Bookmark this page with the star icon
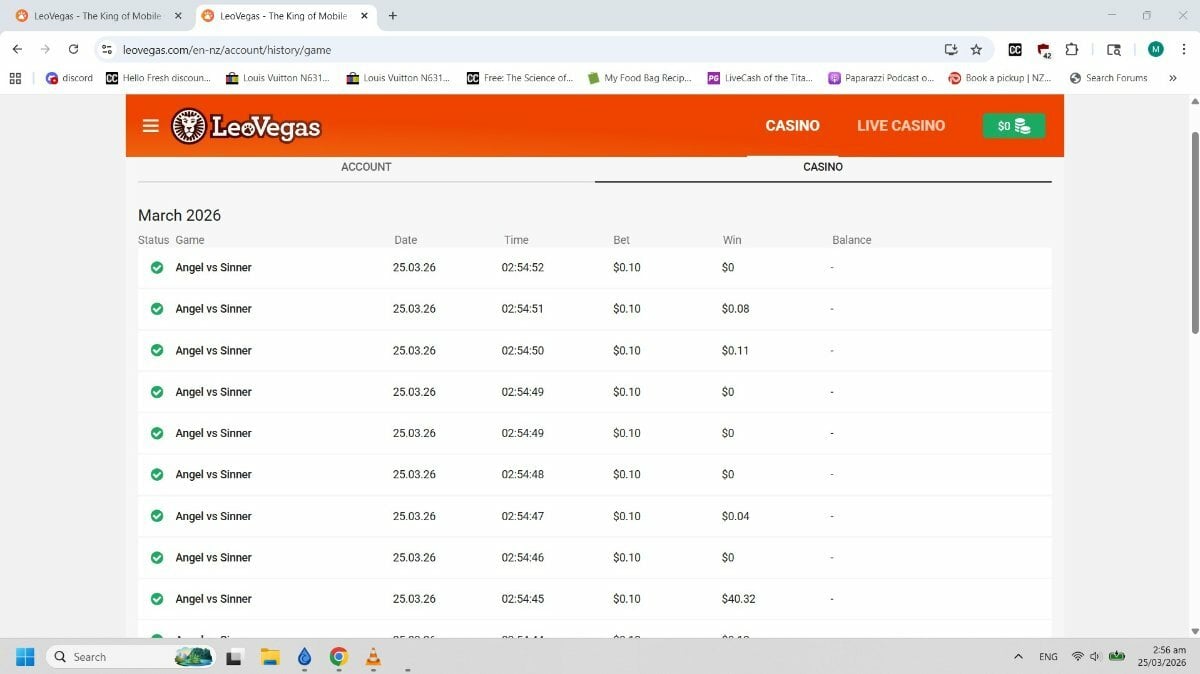Viewport: 1200px width, 674px height. tap(976, 49)
